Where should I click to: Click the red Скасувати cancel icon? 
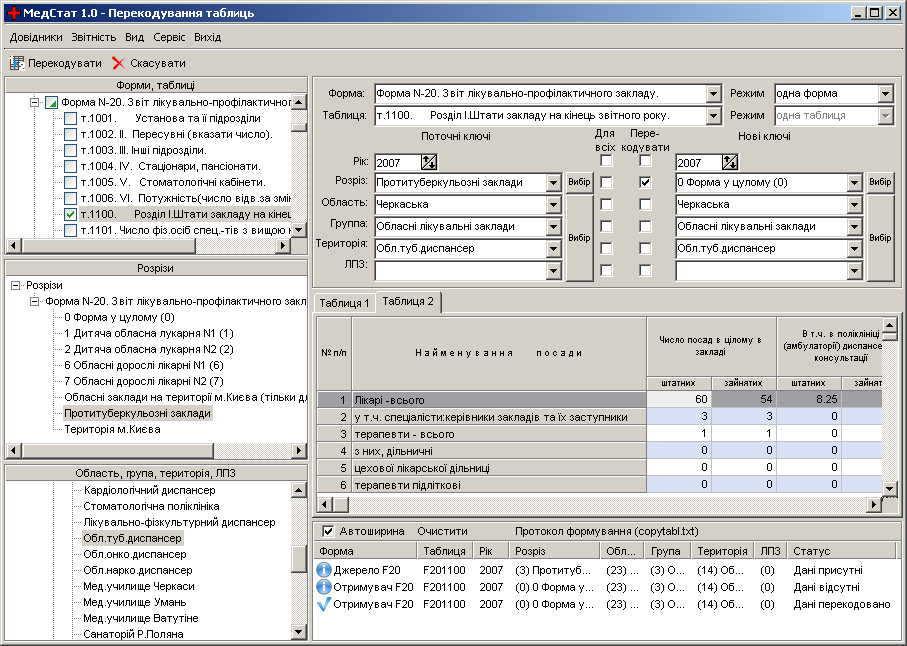pyautogui.click(x=118, y=63)
